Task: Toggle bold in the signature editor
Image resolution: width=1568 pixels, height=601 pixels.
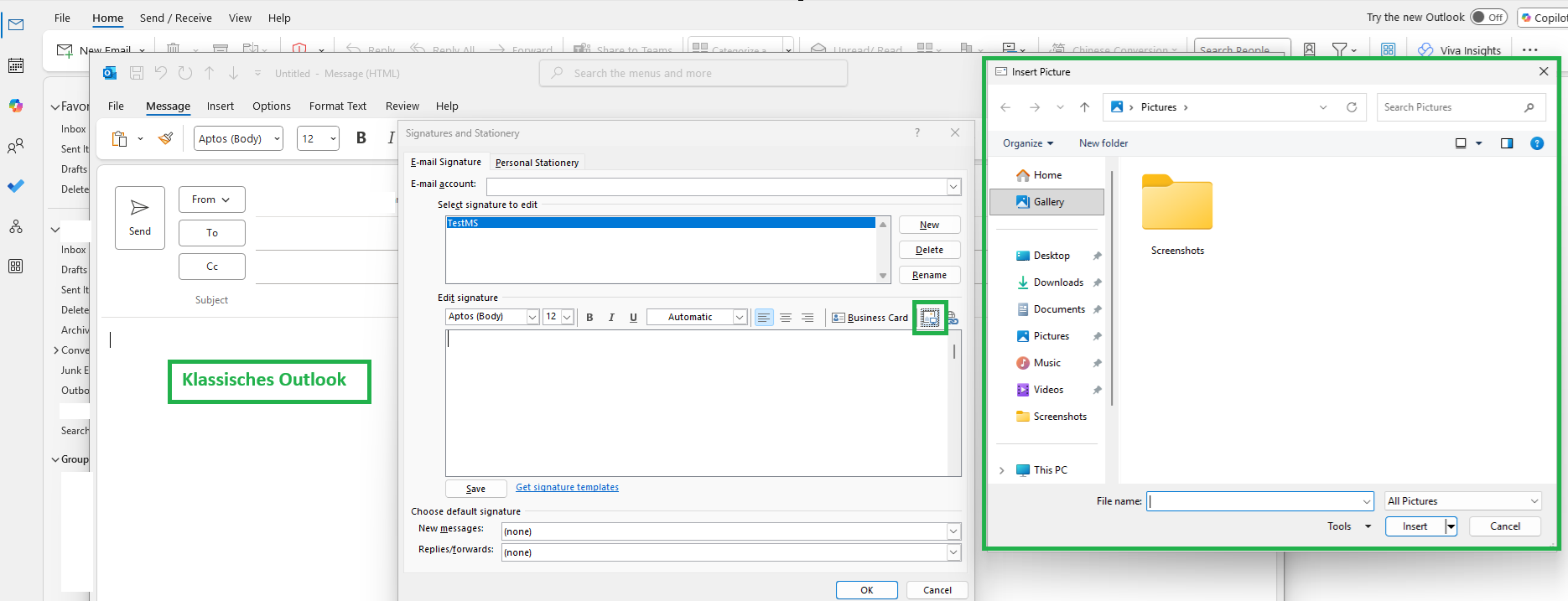Action: click(x=589, y=317)
